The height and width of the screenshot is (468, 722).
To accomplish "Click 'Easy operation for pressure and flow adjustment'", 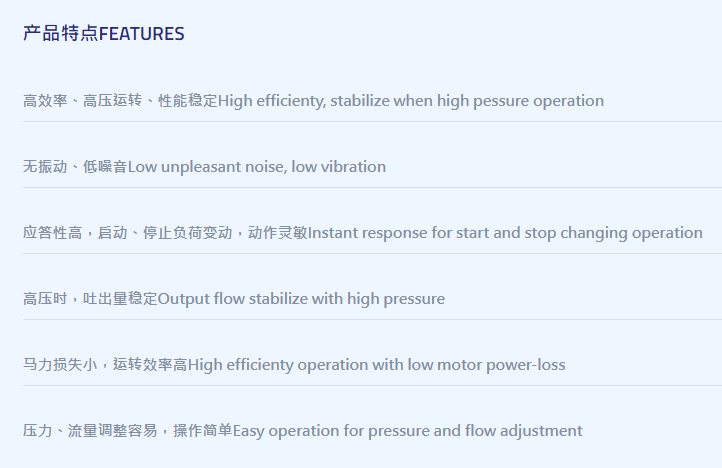I will pyautogui.click(x=408, y=431).
